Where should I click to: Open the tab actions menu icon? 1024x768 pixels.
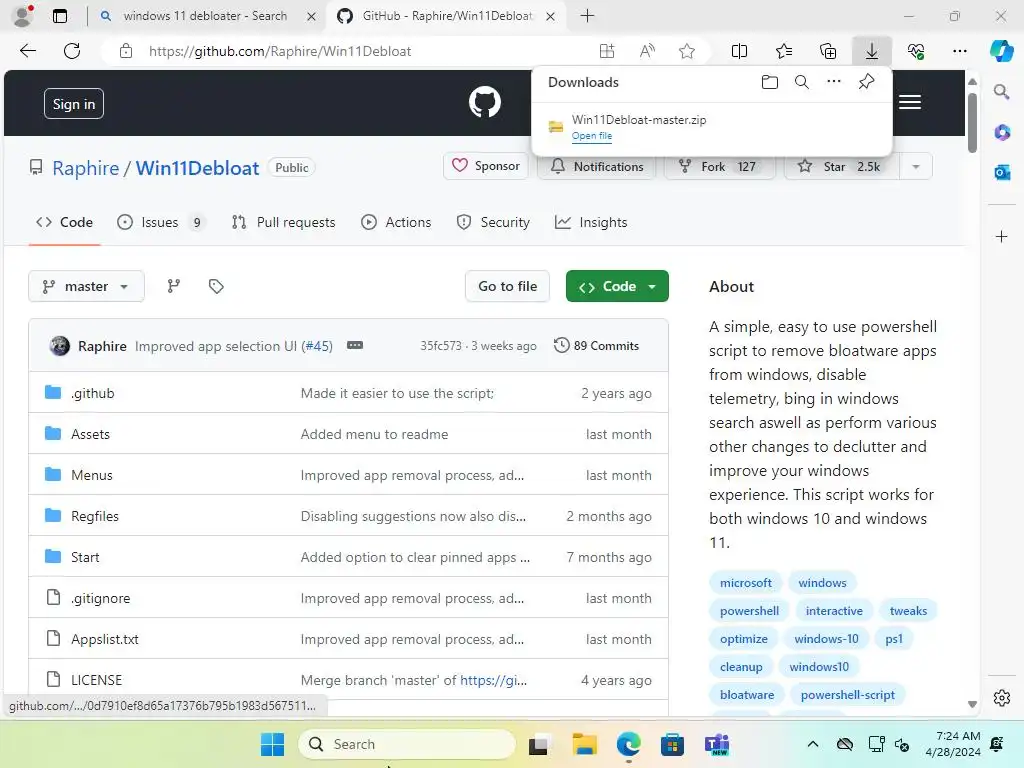click(x=60, y=16)
